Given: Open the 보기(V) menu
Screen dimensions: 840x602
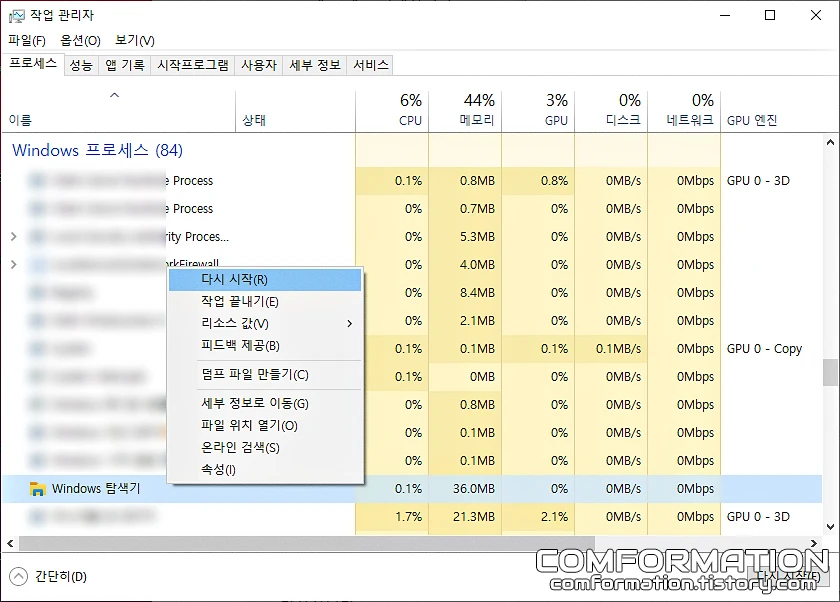Looking at the screenshot, I should point(135,41).
